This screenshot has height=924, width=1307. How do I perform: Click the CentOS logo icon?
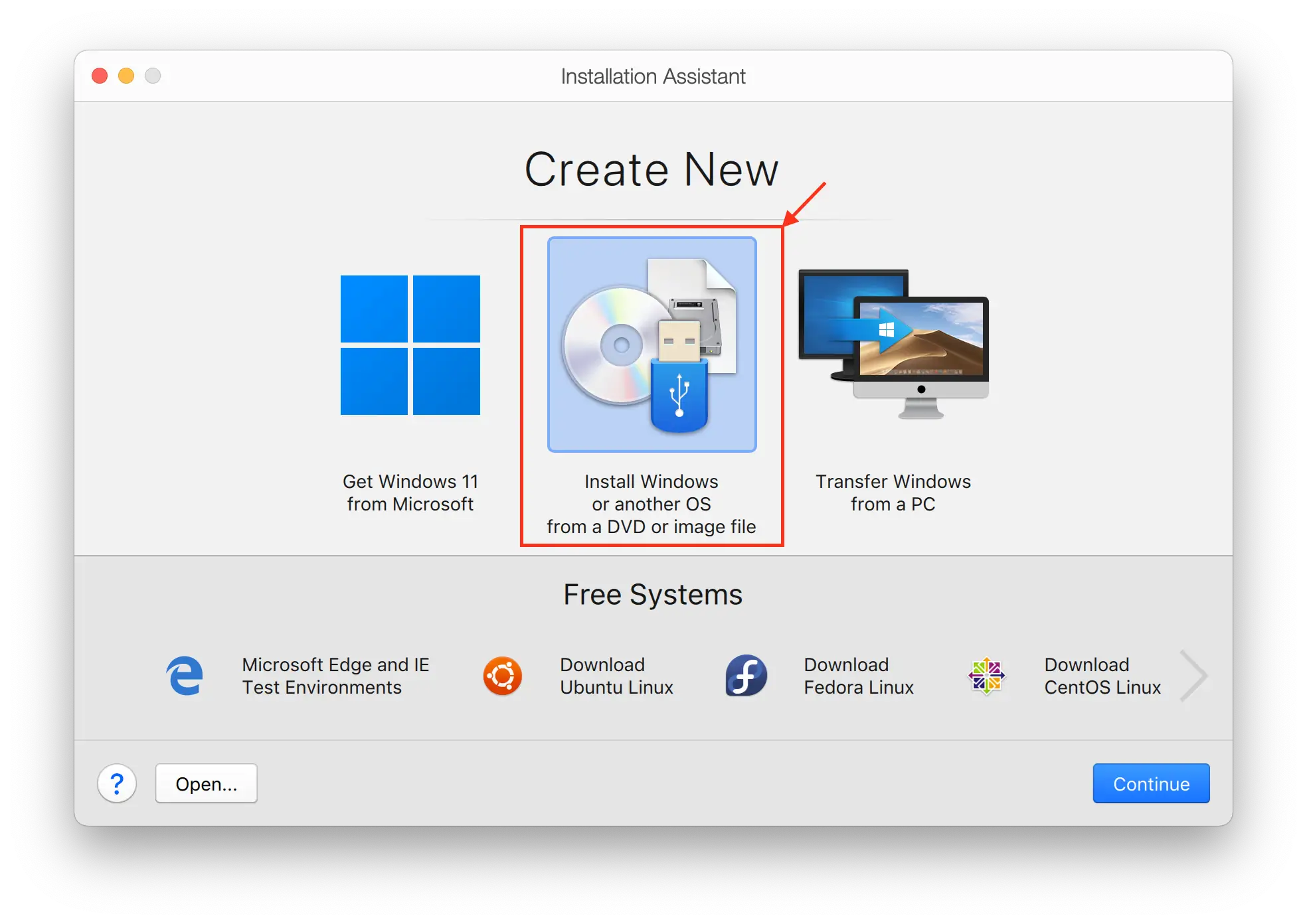point(986,676)
